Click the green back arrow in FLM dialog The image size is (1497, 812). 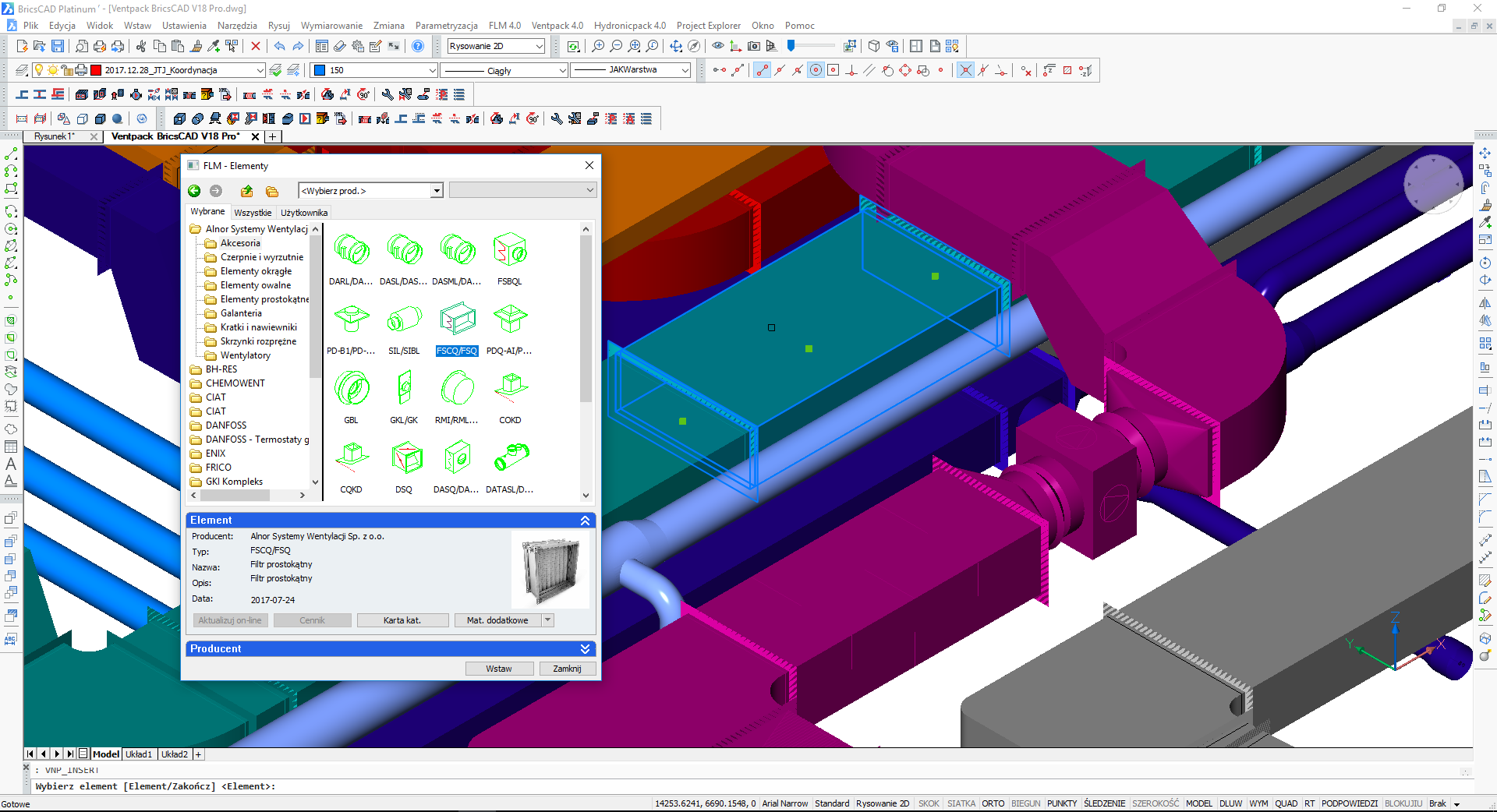click(x=194, y=191)
